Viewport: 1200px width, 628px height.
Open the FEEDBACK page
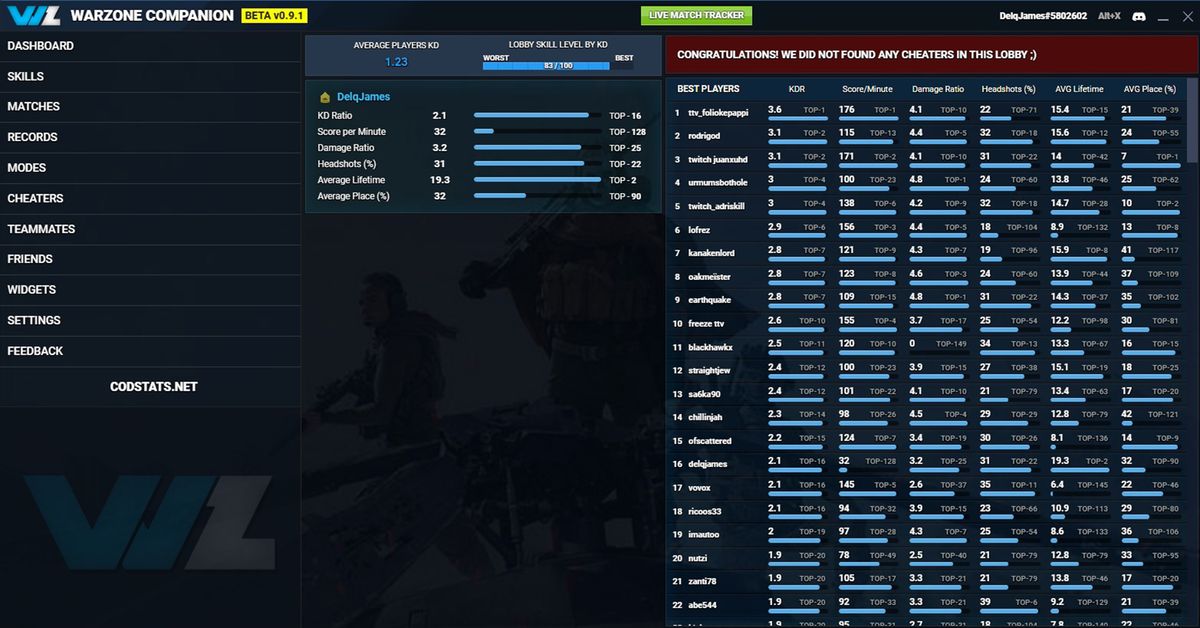[35, 350]
